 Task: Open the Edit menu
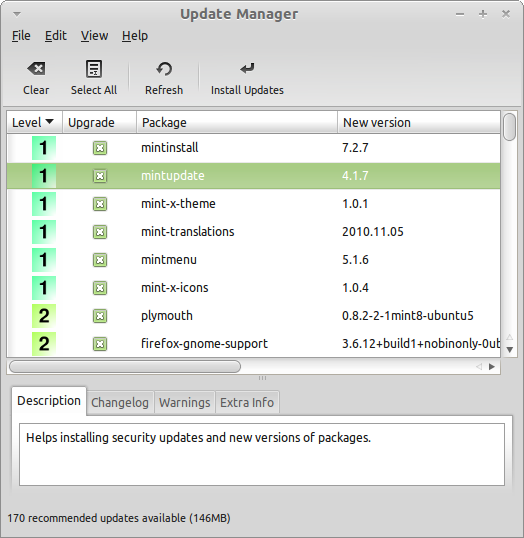(x=56, y=36)
